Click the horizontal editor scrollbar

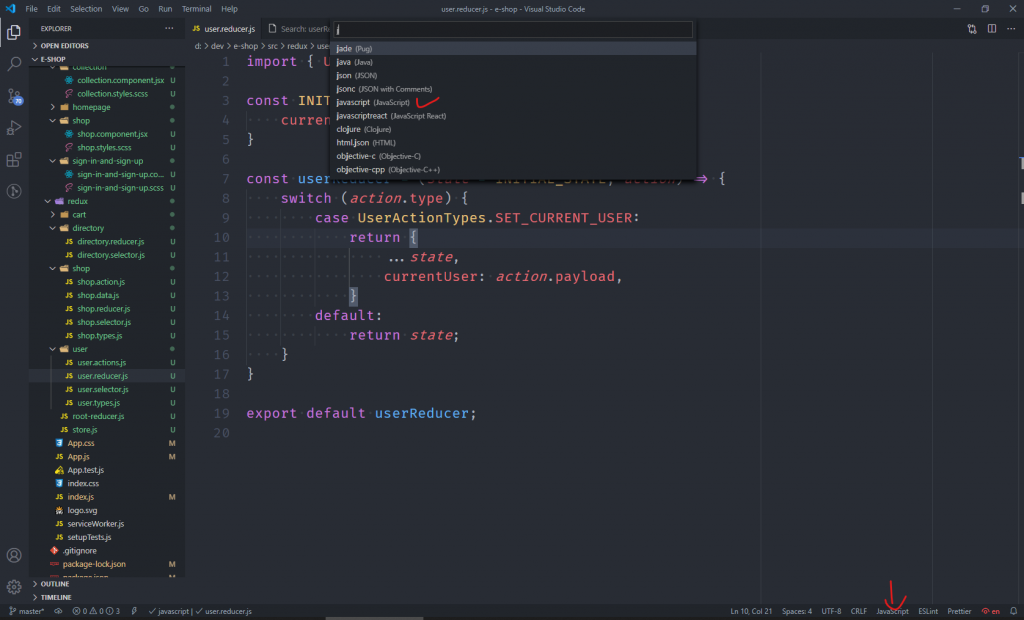pos(374,618)
